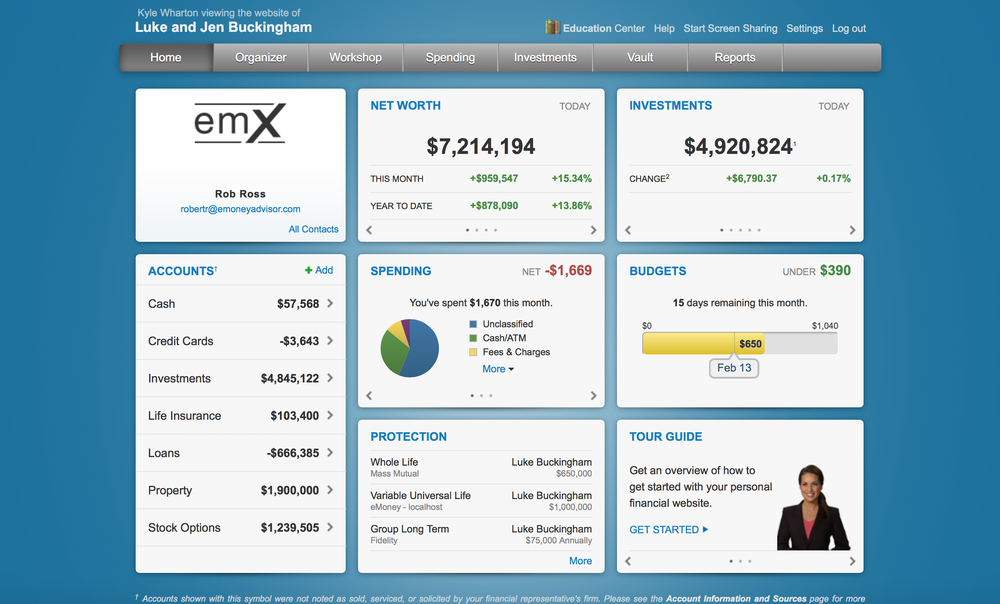Open the Education Center books icon
This screenshot has height=604, width=1000.
pos(552,28)
